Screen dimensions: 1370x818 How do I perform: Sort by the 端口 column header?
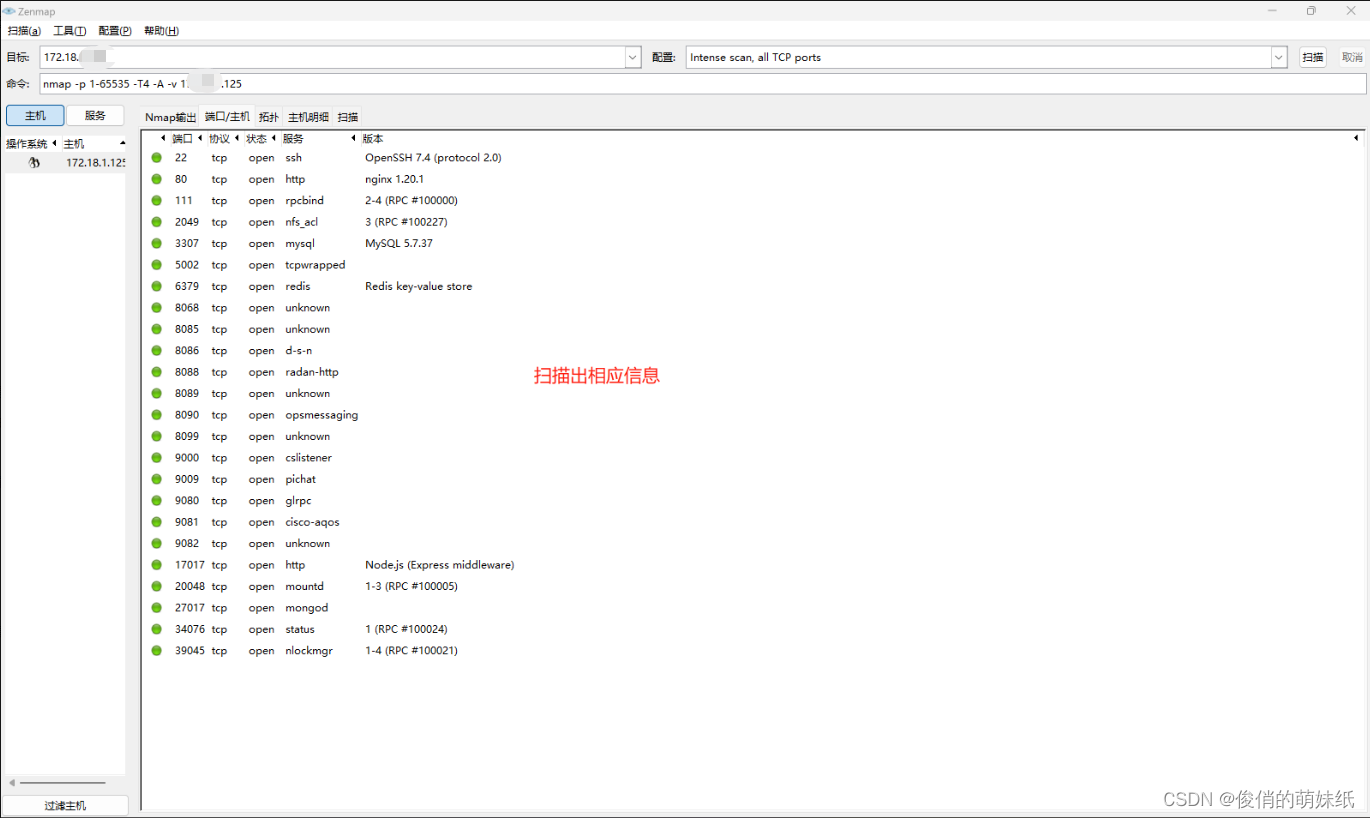182,139
